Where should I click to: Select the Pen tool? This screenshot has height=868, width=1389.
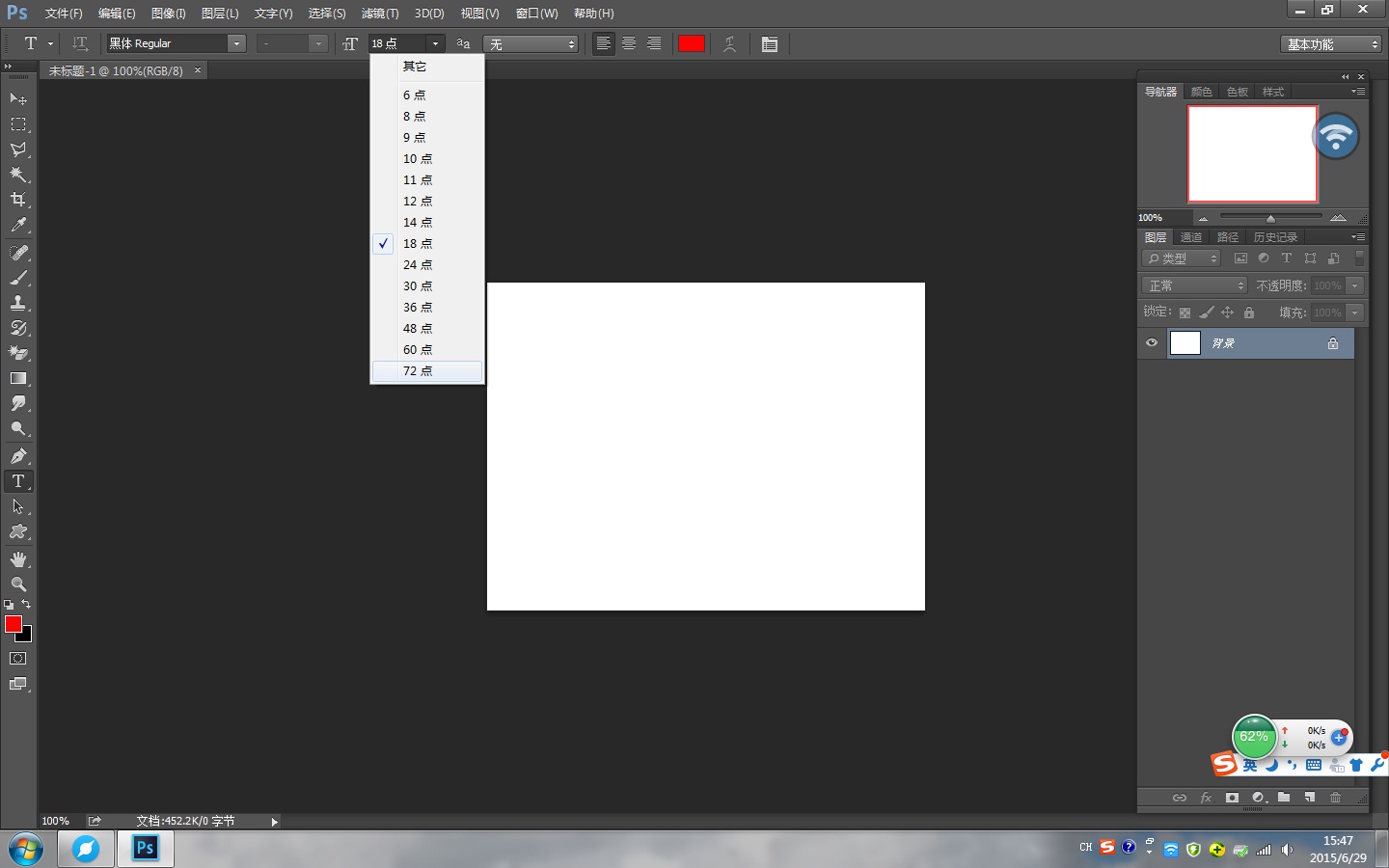coord(18,456)
